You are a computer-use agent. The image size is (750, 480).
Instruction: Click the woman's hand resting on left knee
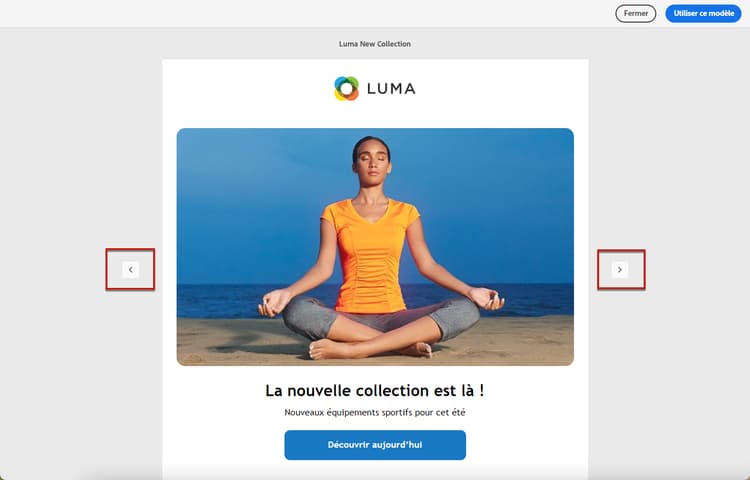(x=271, y=304)
